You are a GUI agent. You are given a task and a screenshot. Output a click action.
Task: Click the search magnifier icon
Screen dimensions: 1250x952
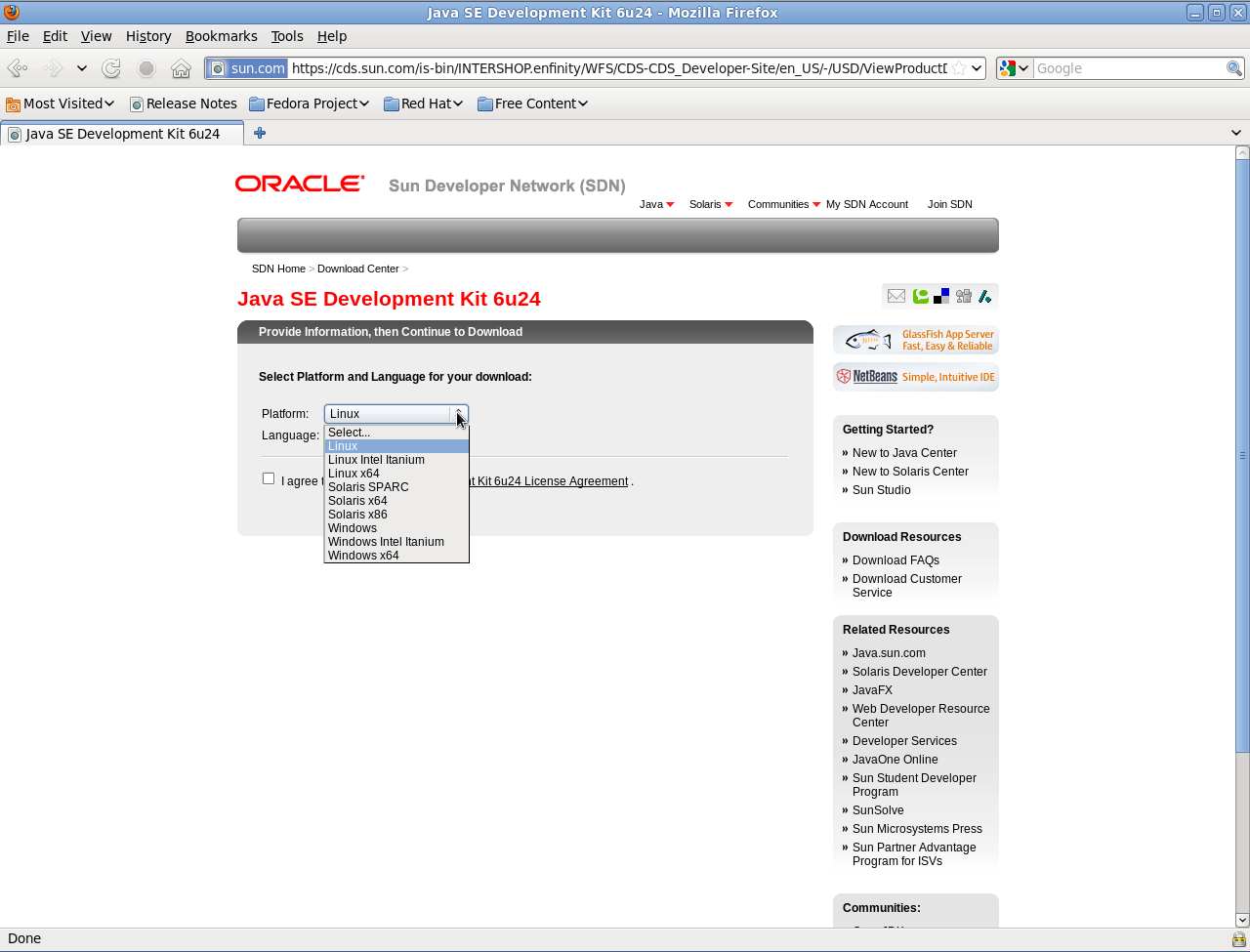pos(1234,68)
